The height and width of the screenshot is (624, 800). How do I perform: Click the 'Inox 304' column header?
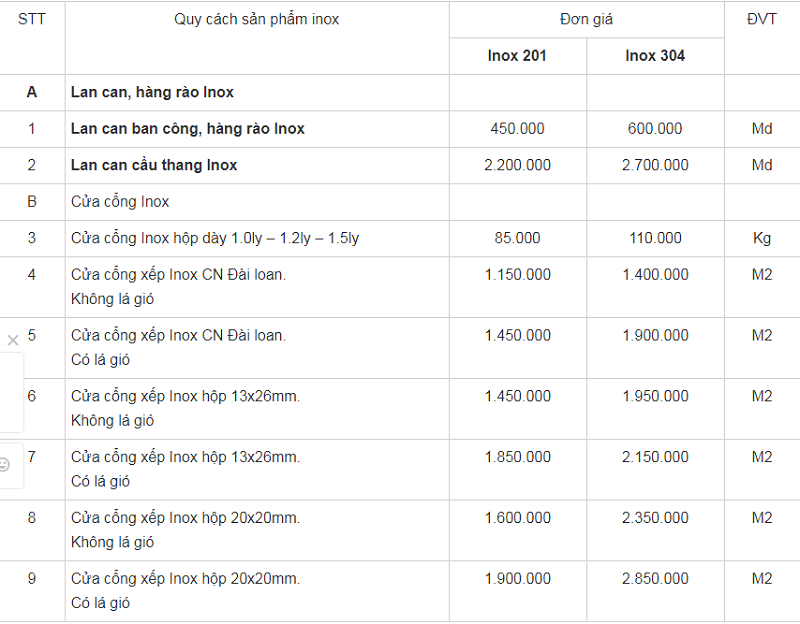point(655,56)
